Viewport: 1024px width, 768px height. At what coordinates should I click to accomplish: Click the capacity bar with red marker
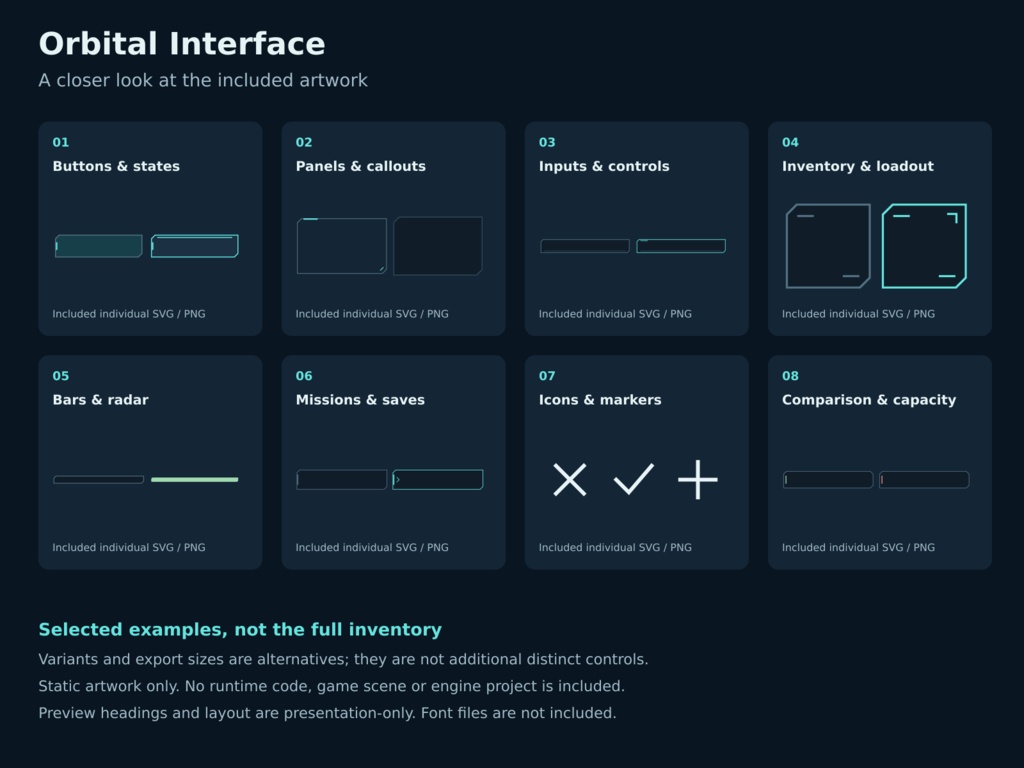tap(924, 480)
